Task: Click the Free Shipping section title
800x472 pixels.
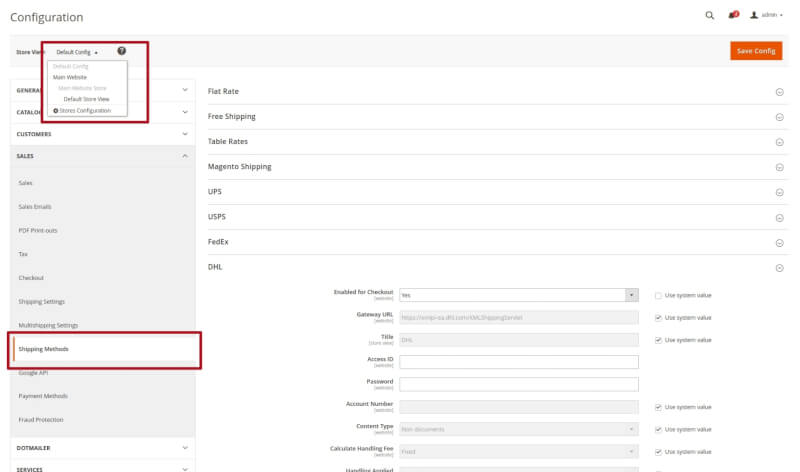Action: [232, 116]
